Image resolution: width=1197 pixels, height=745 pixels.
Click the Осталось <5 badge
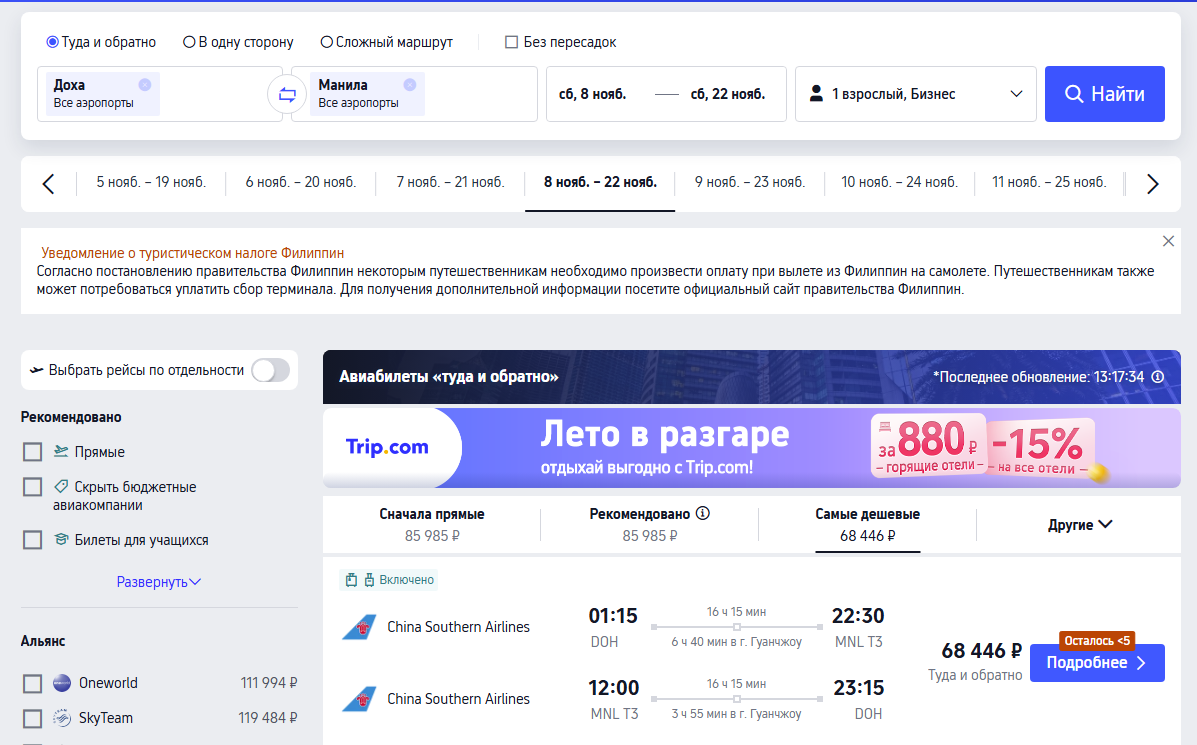coord(1097,640)
